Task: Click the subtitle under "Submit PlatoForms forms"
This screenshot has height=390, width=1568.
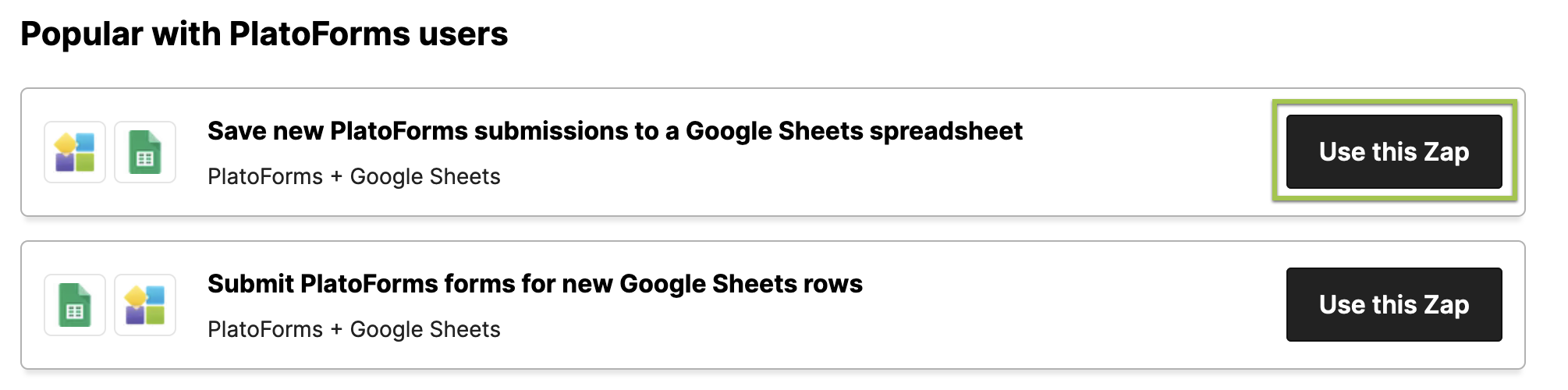Action: (x=353, y=329)
